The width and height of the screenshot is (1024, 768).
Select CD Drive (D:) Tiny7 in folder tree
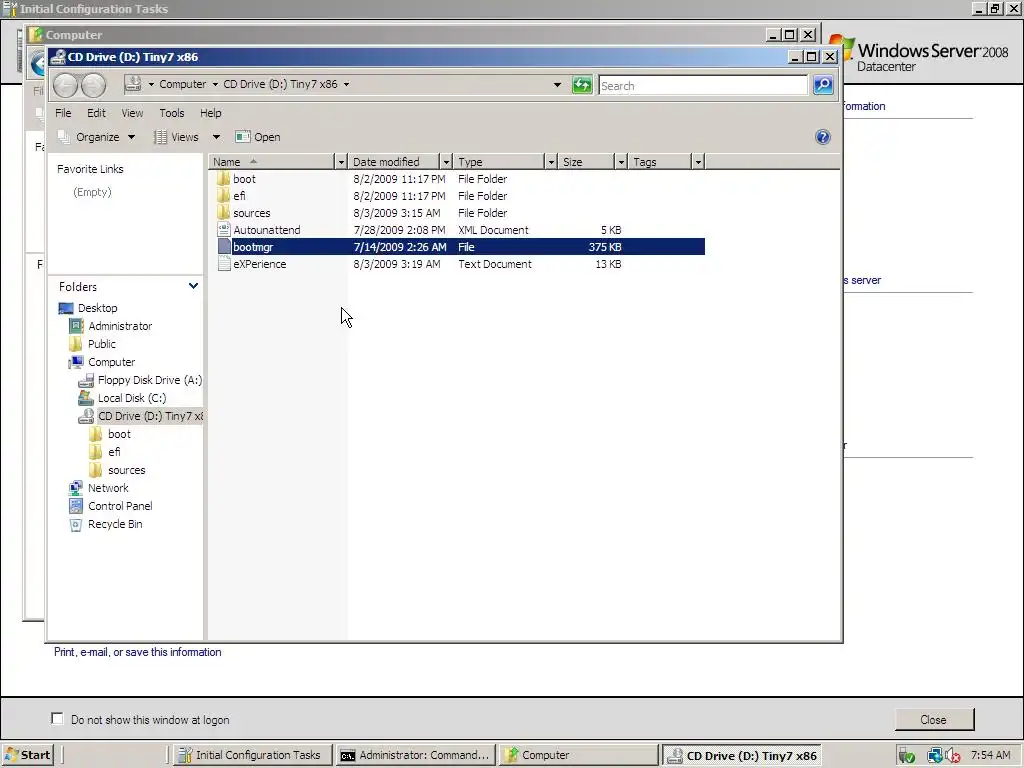point(150,416)
